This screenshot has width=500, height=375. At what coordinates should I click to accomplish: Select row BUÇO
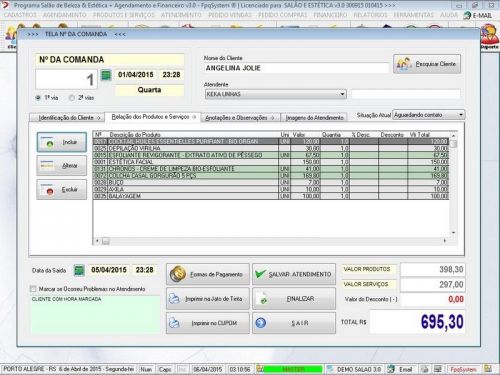(x=271, y=182)
